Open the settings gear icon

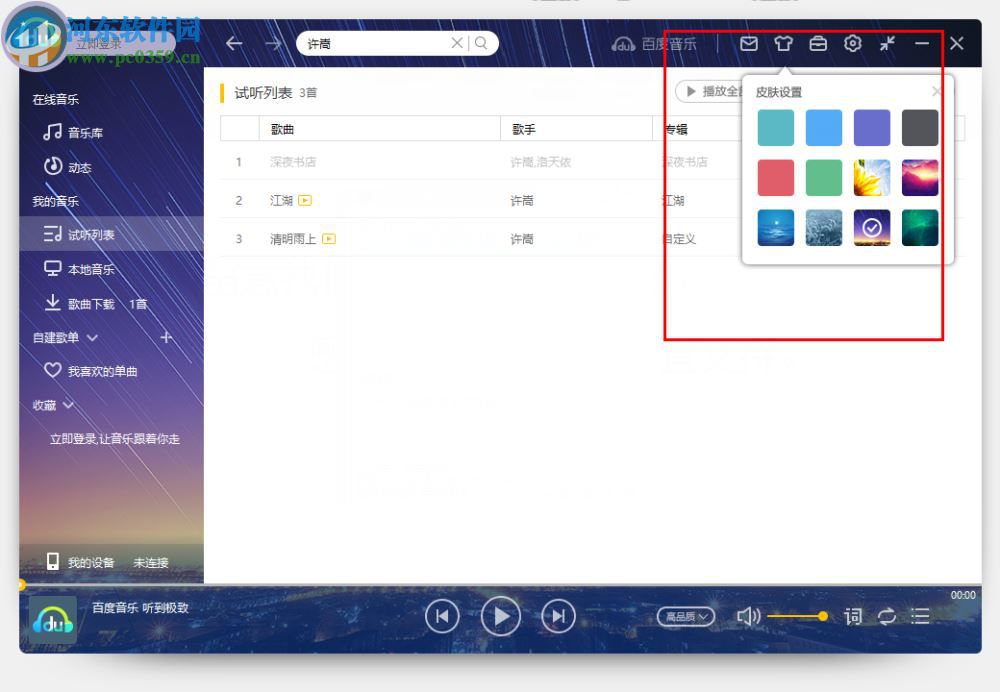pos(852,43)
